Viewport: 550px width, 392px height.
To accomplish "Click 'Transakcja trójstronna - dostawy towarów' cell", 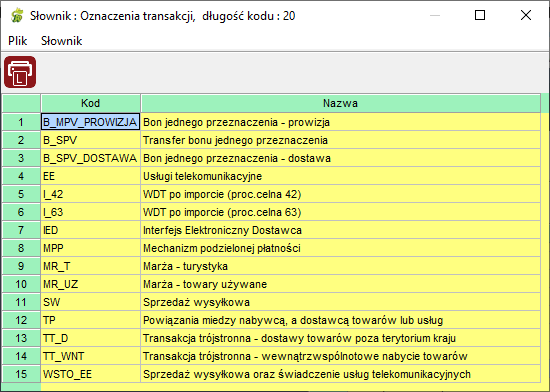I will pos(340,338).
